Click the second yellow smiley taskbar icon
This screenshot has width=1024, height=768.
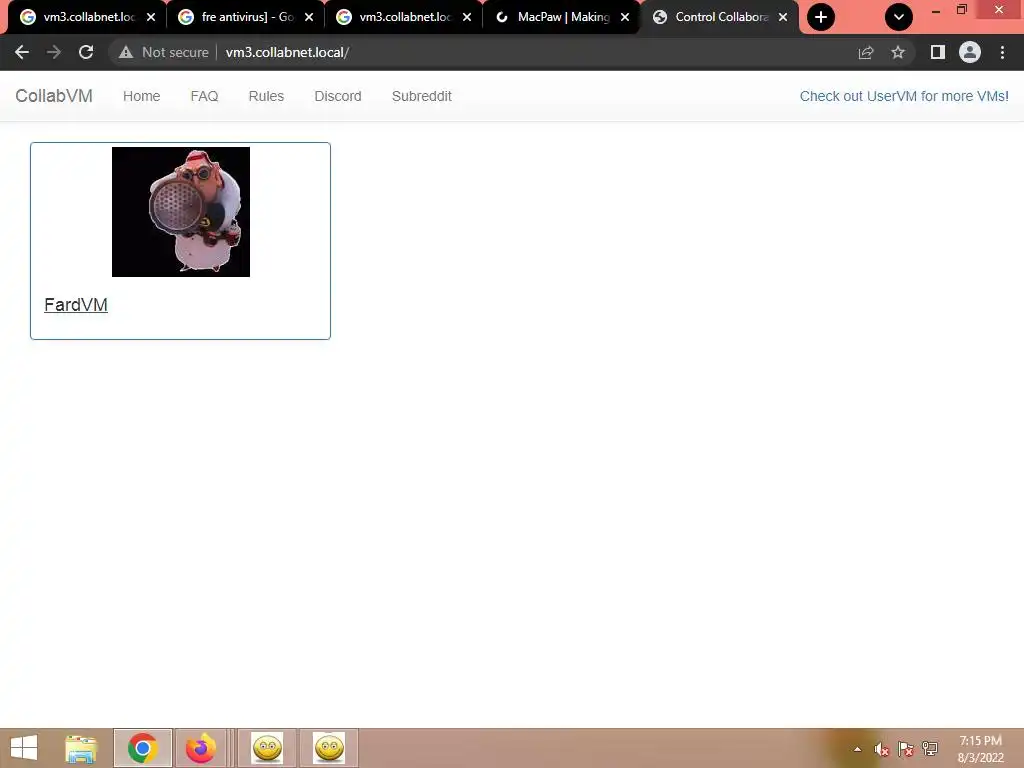point(328,748)
